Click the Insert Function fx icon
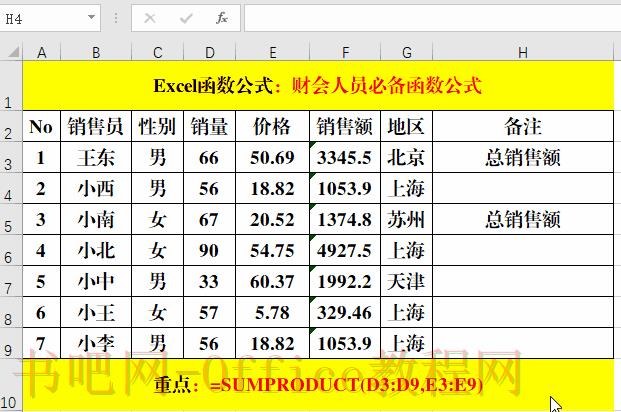This screenshot has height=412, width=621. pos(221,18)
